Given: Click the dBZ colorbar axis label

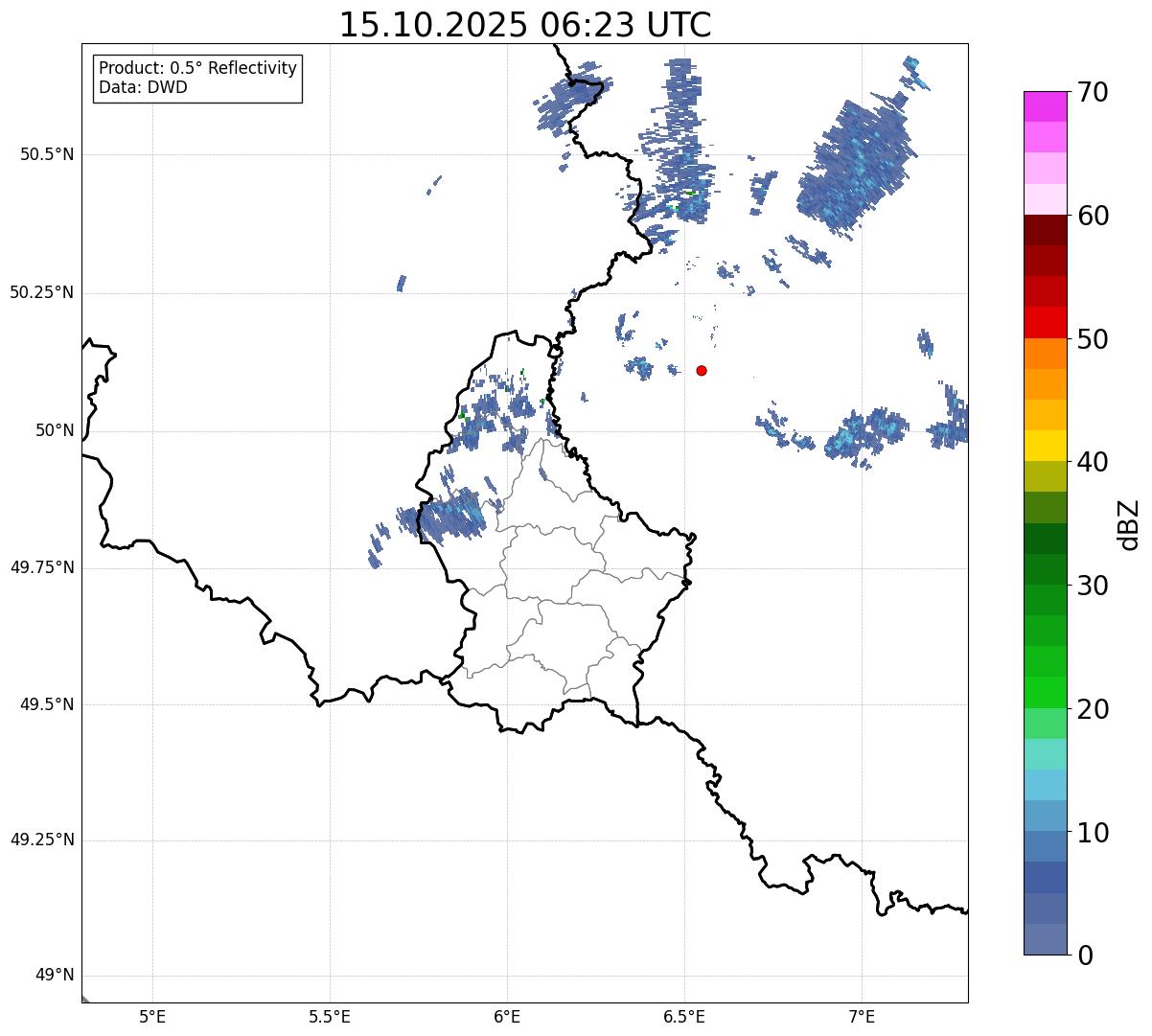Looking at the screenshot, I should (1129, 524).
